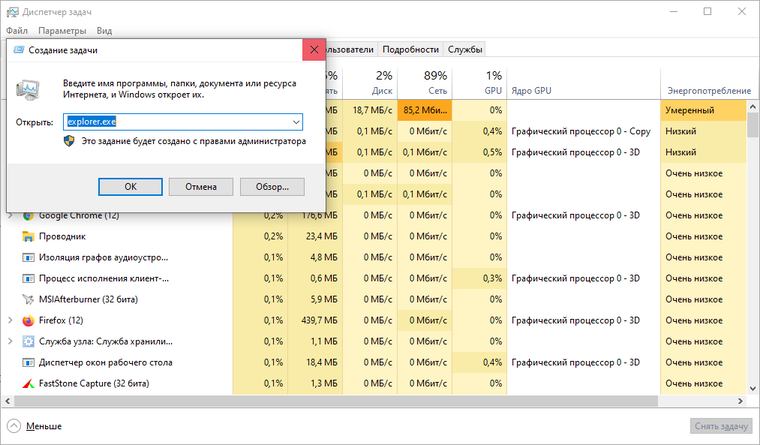
Task: Collapse view with Меньше chevron
Action: click(x=14, y=426)
